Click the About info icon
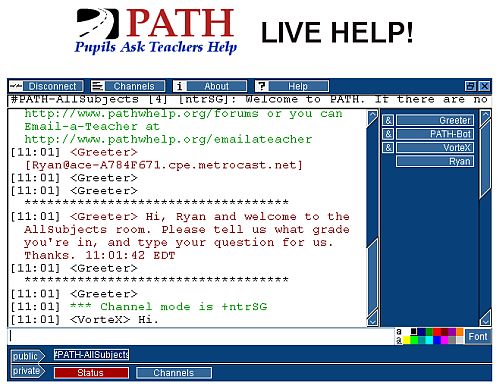The height and width of the screenshot is (386, 500). click(x=179, y=86)
